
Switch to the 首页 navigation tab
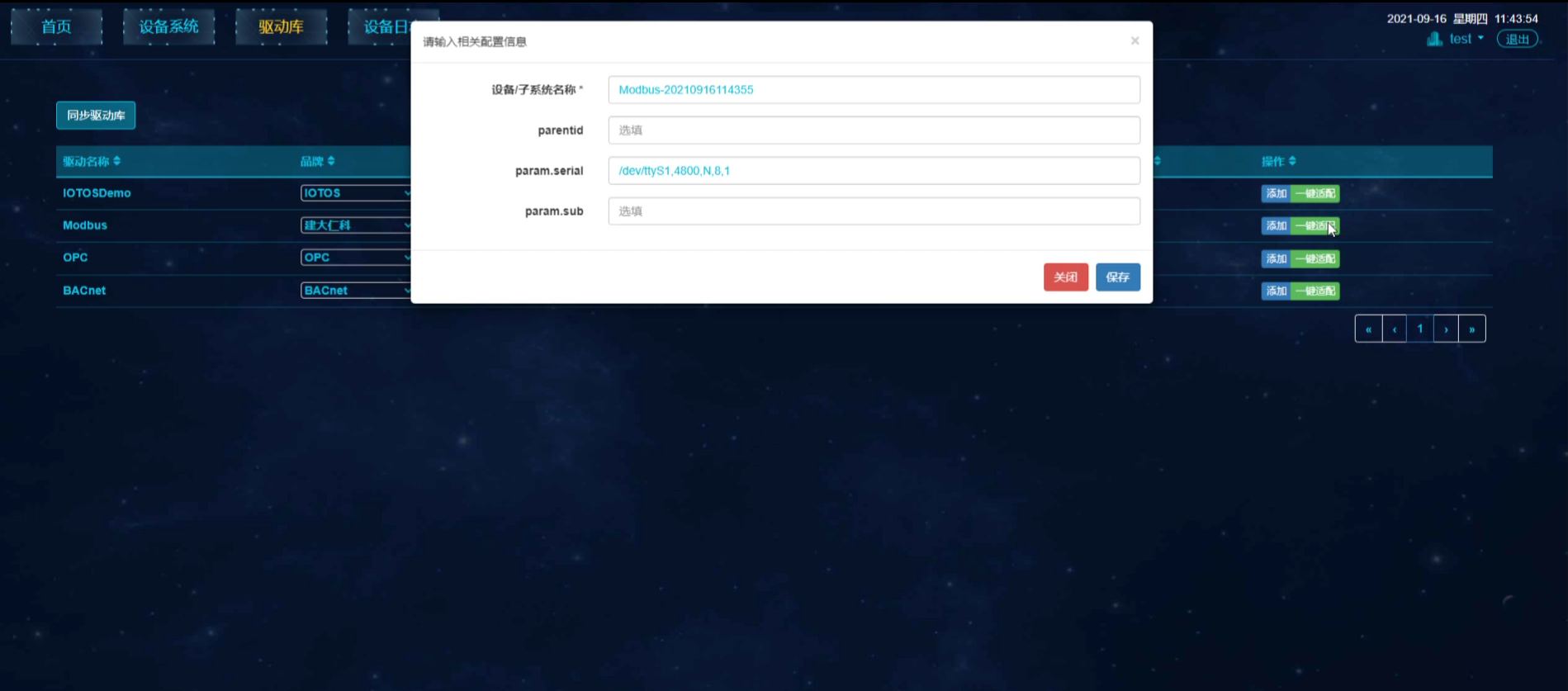[56, 26]
